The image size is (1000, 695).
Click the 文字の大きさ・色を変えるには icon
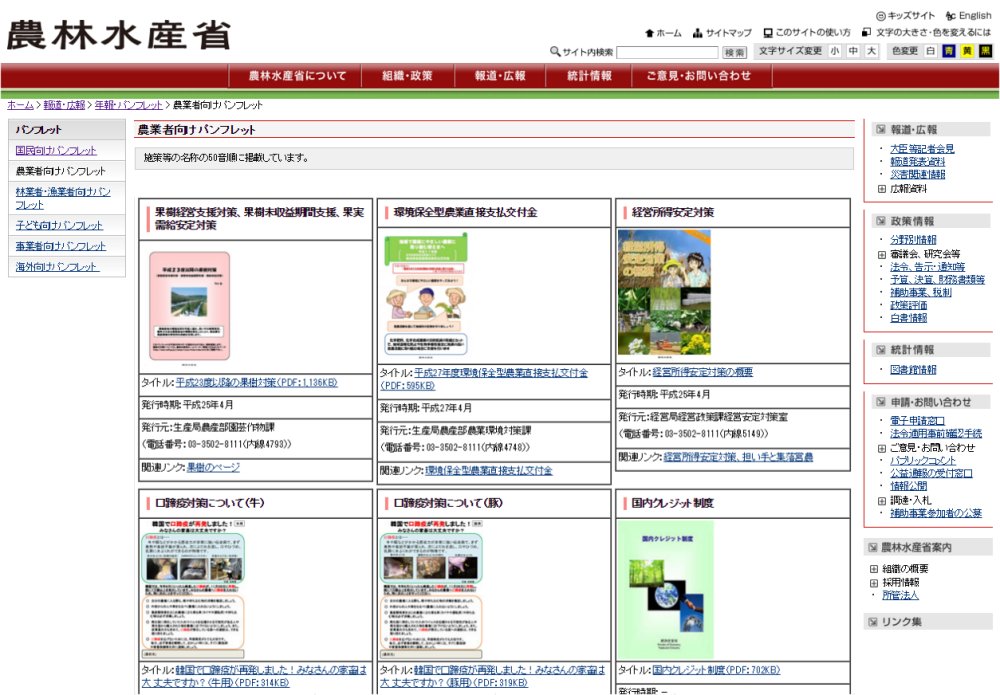click(866, 33)
